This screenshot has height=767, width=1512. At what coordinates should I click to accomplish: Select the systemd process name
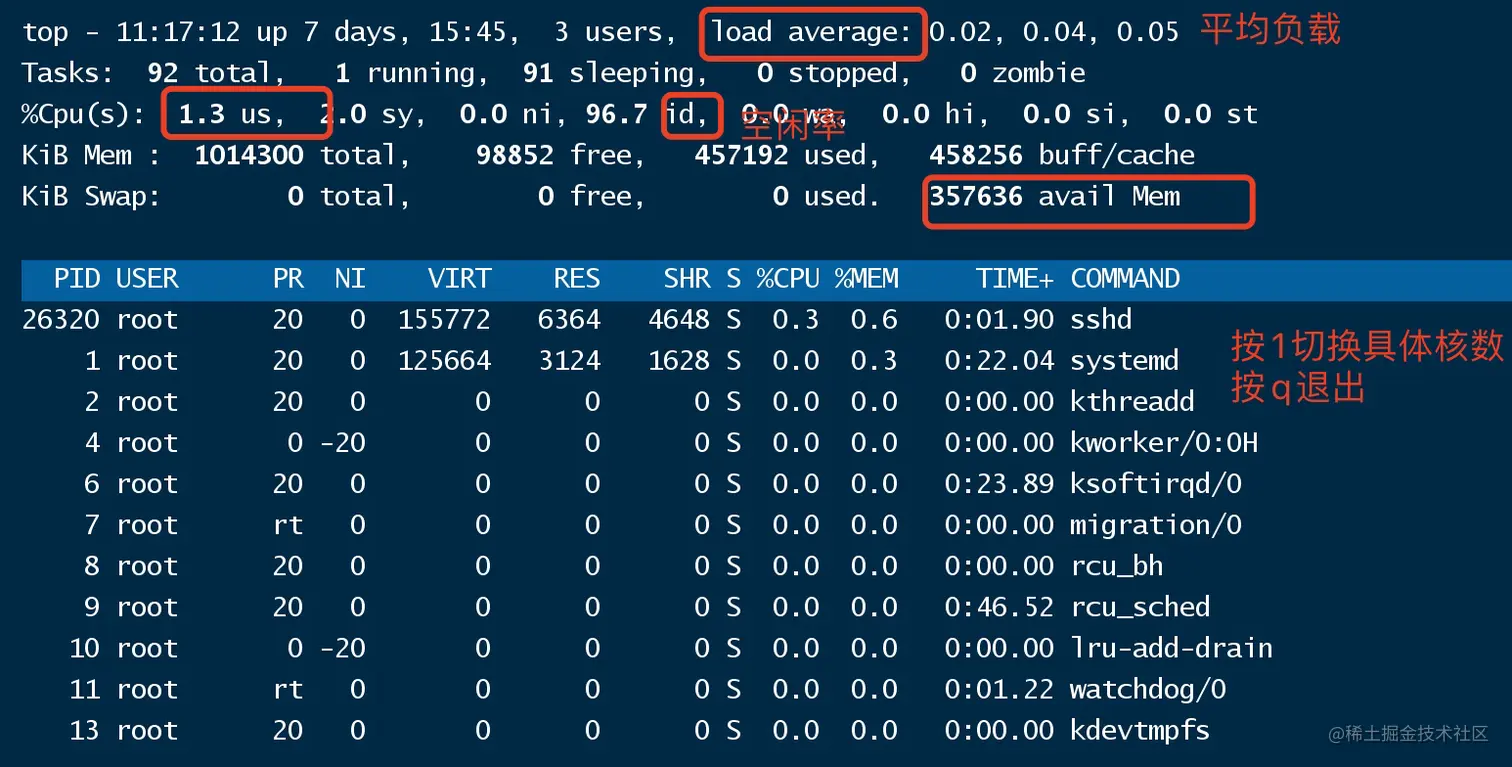click(x=1125, y=361)
